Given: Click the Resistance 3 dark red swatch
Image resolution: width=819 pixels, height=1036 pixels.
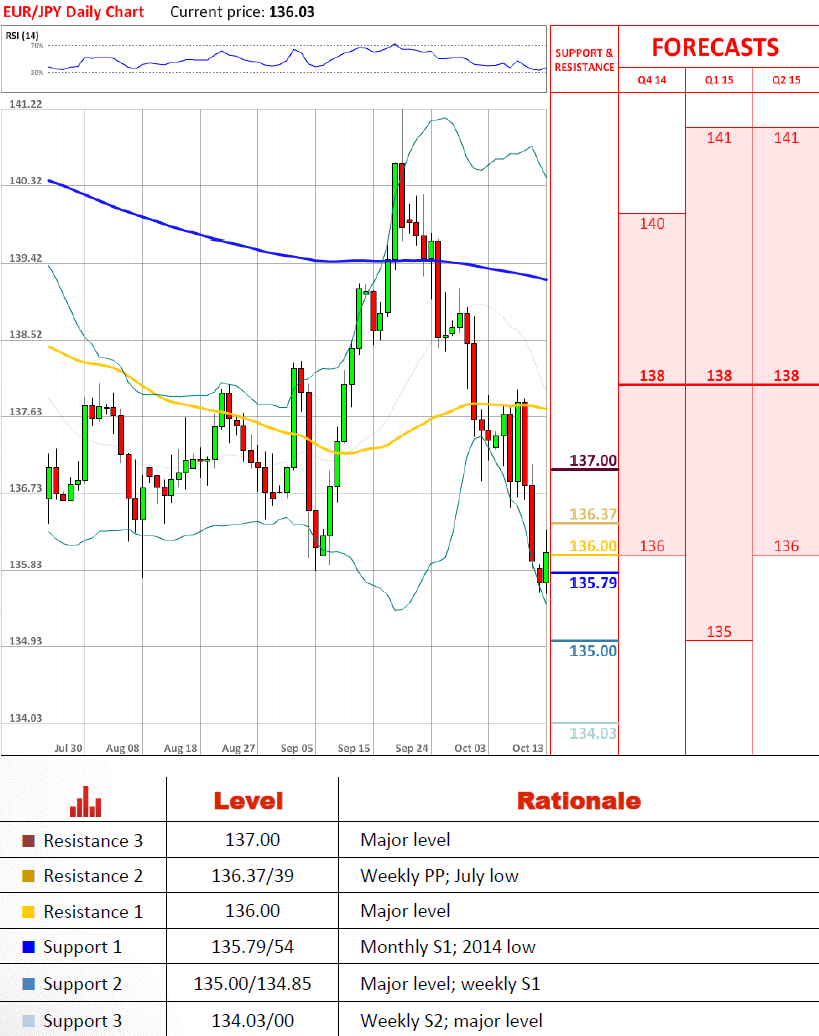Looking at the screenshot, I should coord(28,841).
